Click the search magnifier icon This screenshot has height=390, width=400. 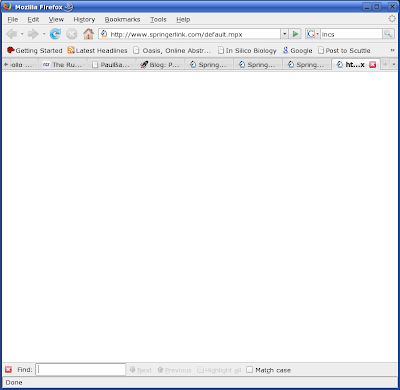click(388, 34)
